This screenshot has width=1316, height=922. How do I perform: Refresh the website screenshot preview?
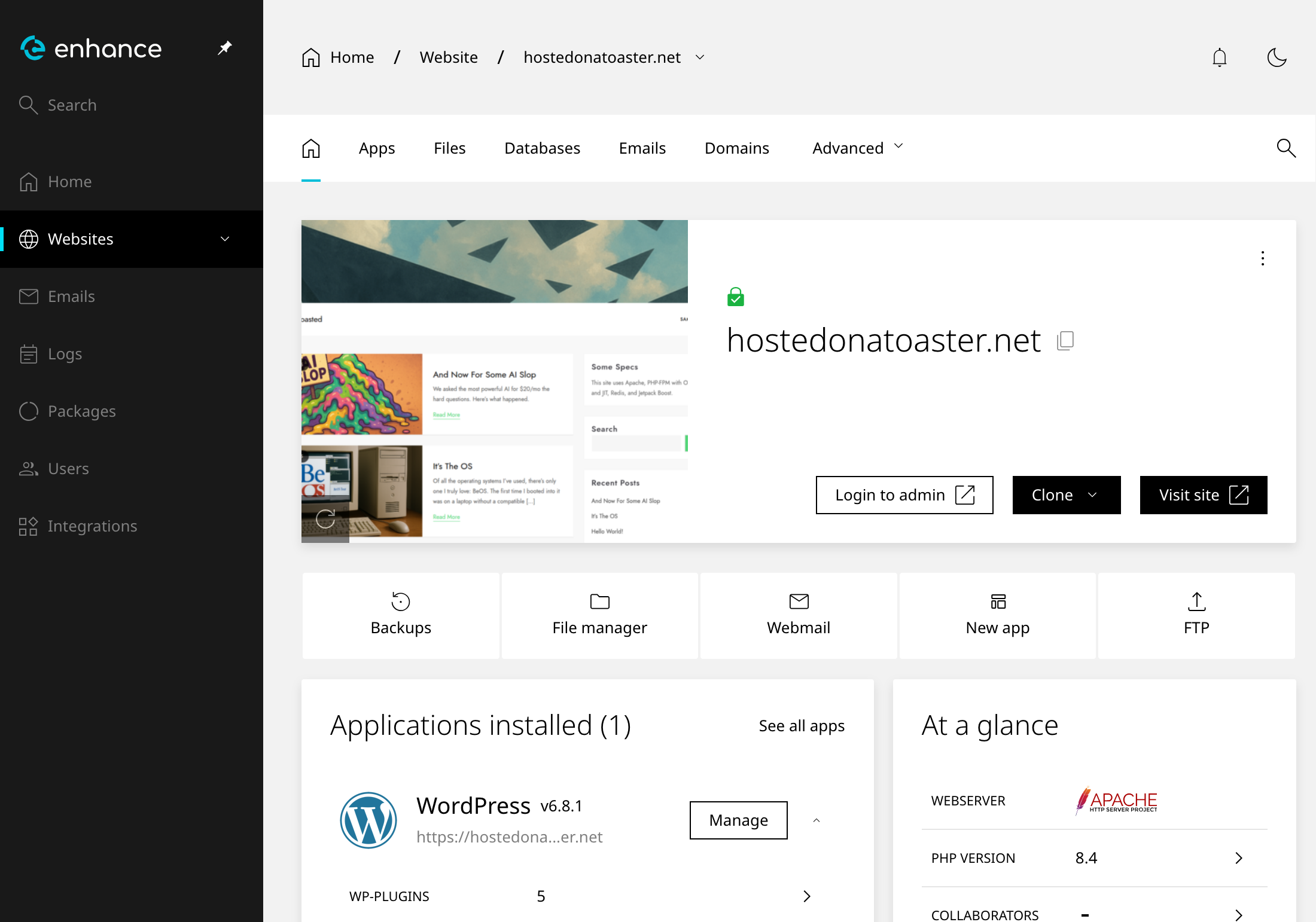[325, 518]
